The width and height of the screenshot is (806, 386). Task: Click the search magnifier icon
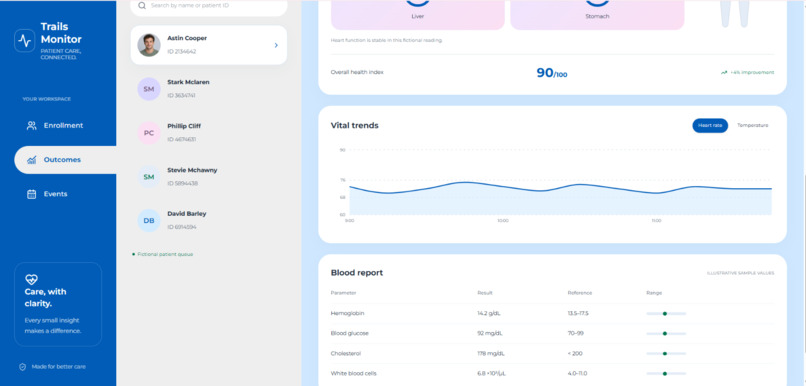pos(142,6)
